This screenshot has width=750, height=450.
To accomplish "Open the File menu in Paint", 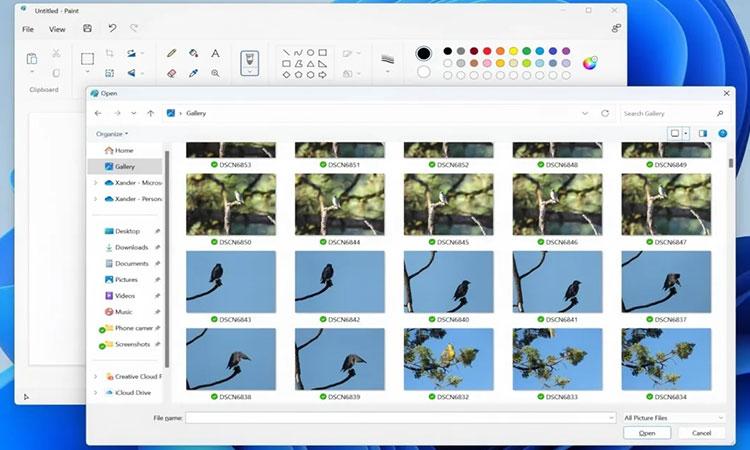I will click(x=28, y=29).
